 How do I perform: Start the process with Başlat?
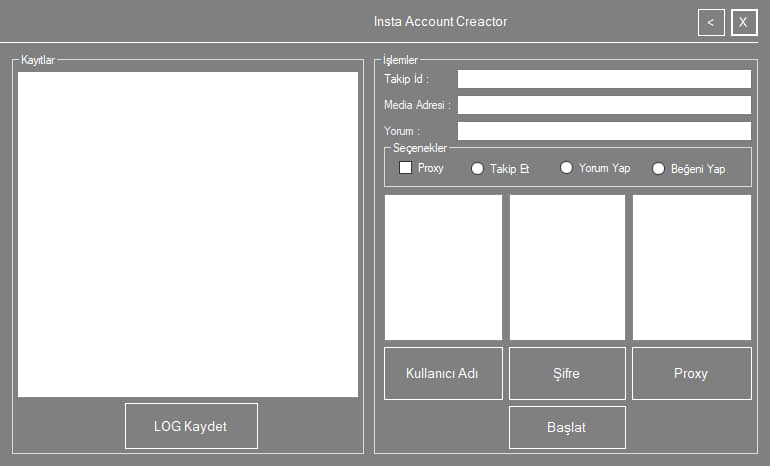tap(567, 427)
